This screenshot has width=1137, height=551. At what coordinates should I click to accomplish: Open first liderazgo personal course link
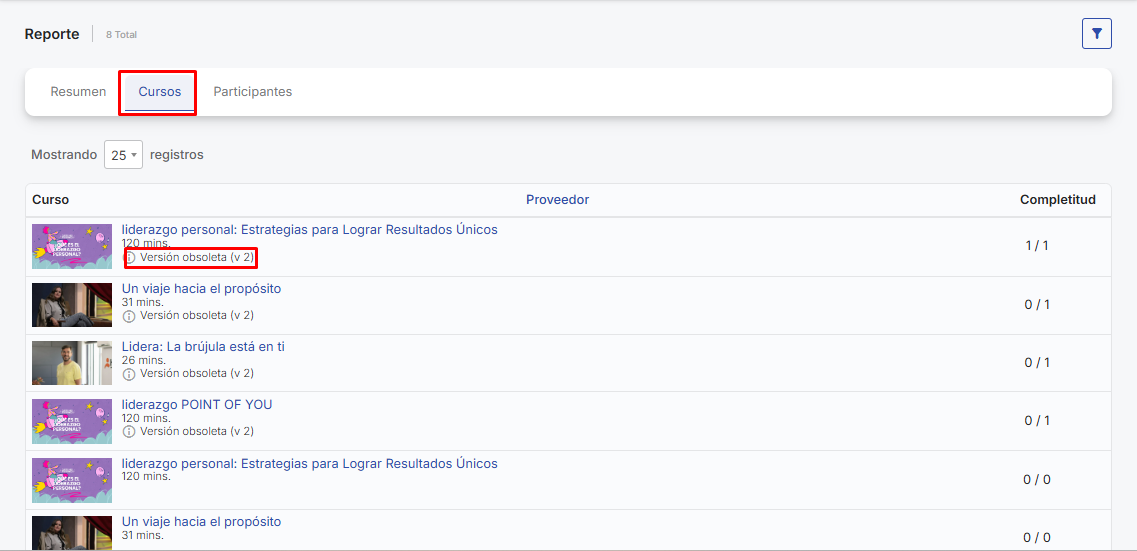click(309, 230)
